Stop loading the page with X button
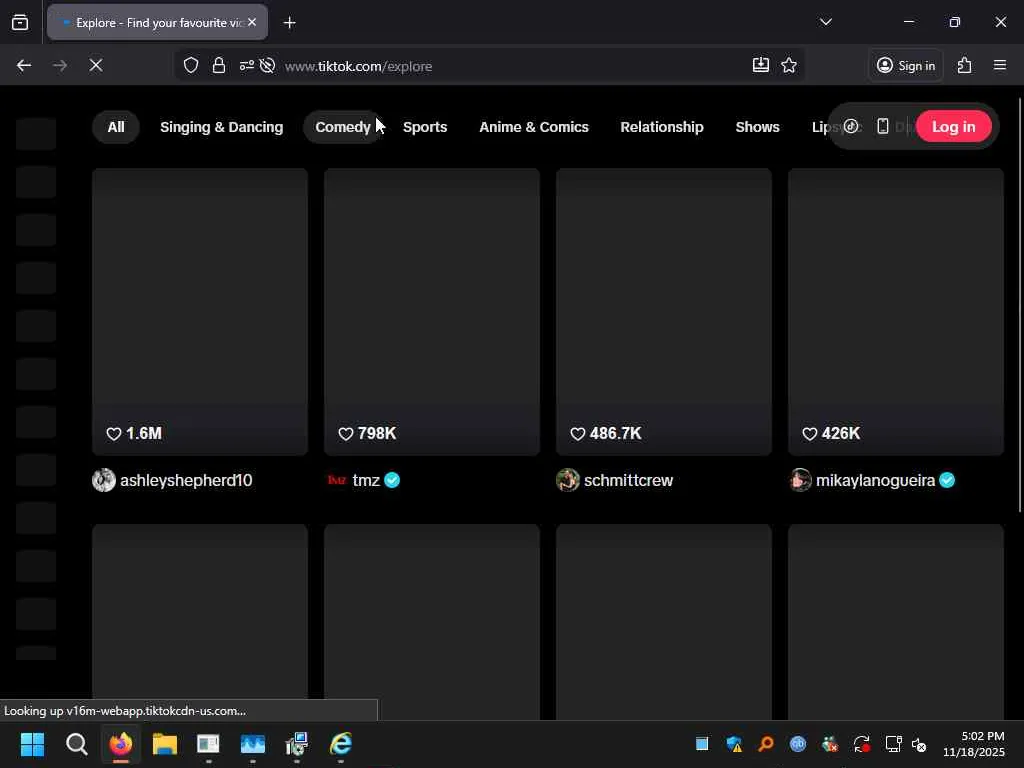 point(96,65)
